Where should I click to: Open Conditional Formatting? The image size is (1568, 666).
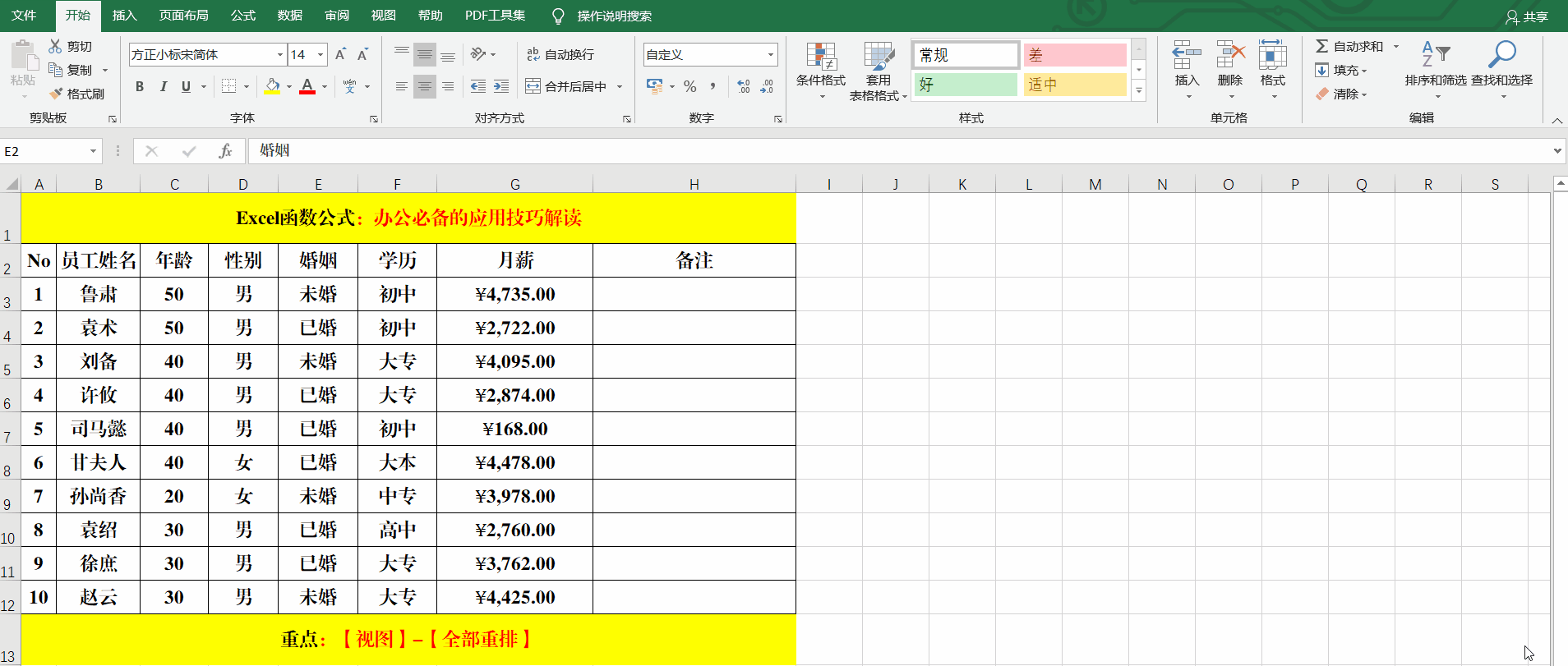tap(821, 71)
